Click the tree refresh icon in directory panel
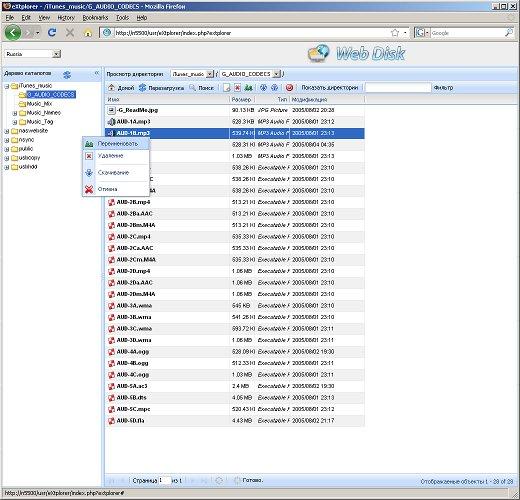This screenshot has width=520, height=500. point(67,75)
